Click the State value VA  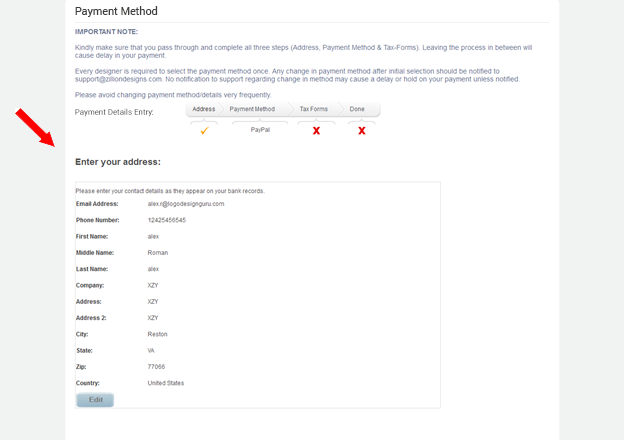(x=152, y=350)
